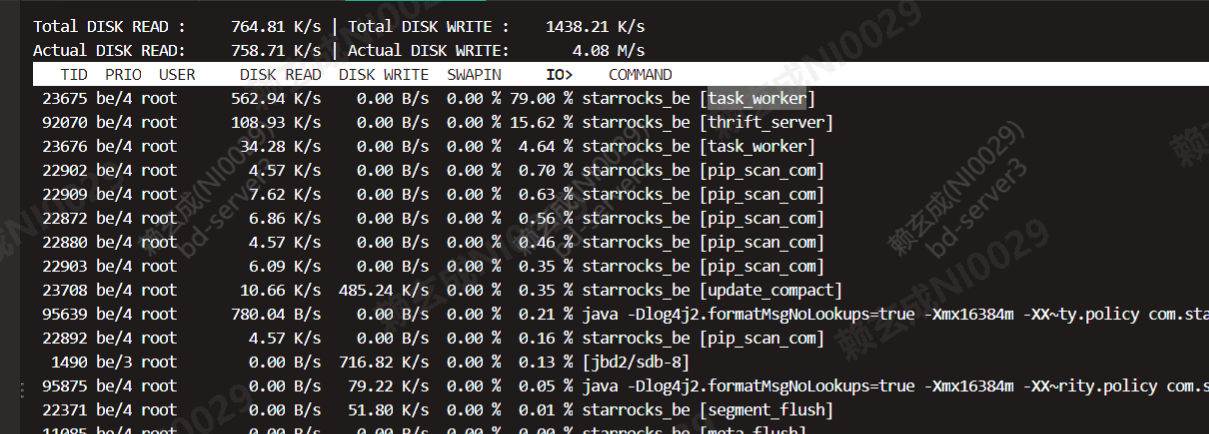Image resolution: width=1209 pixels, height=434 pixels.
Task: Click the 0.16 % IO value
Action: click(546, 338)
